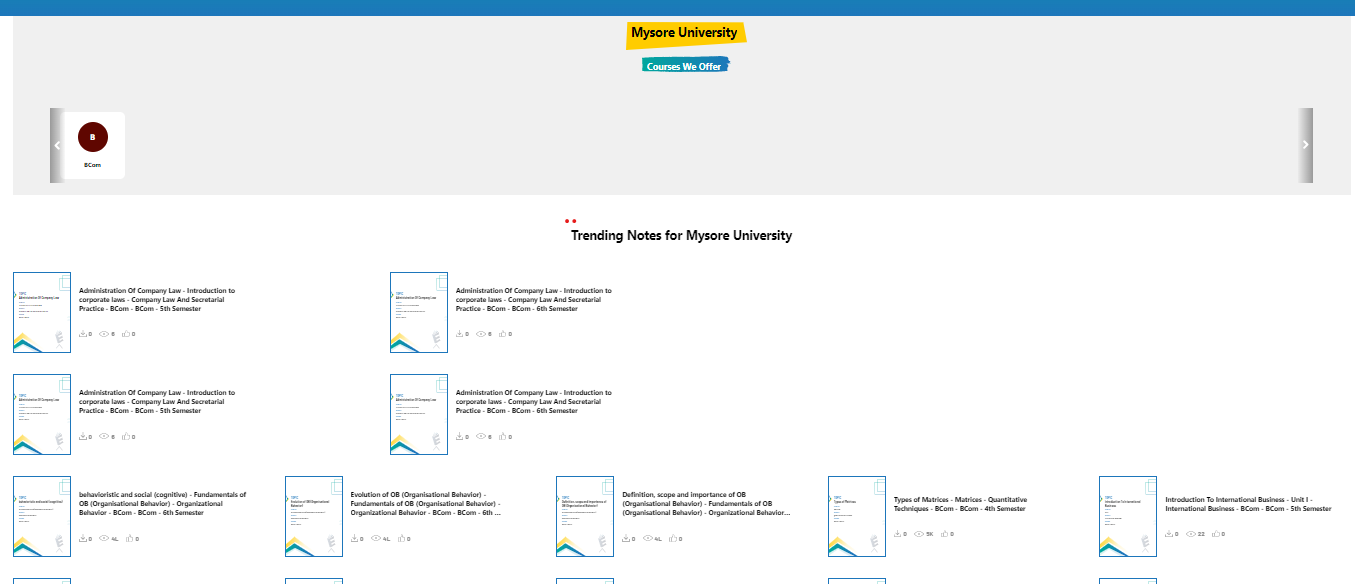Click the like icon on the behavioristic and social note
Screen dimensions: 1355x584
coord(129,537)
